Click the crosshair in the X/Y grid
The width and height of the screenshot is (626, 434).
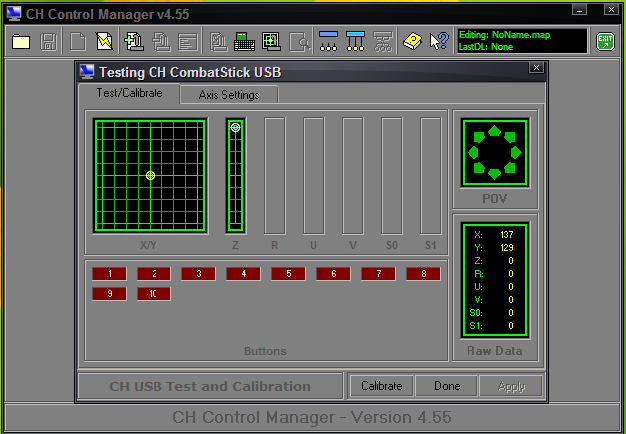pyautogui.click(x=150, y=175)
